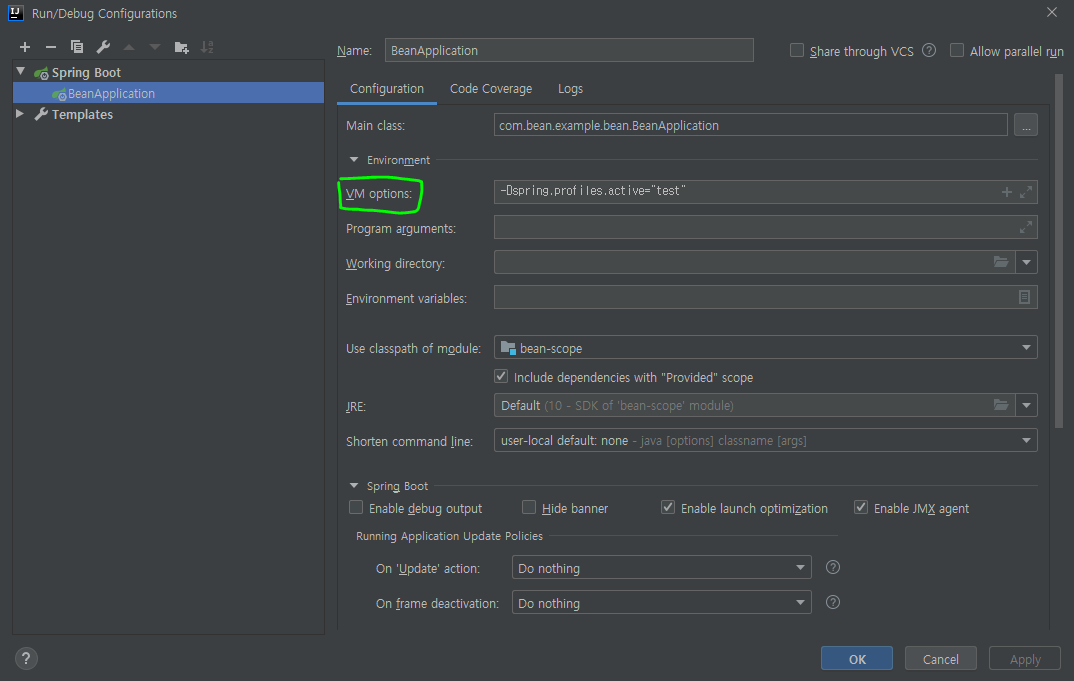Click the configuration panel vertical scrollbar

pos(1058,251)
